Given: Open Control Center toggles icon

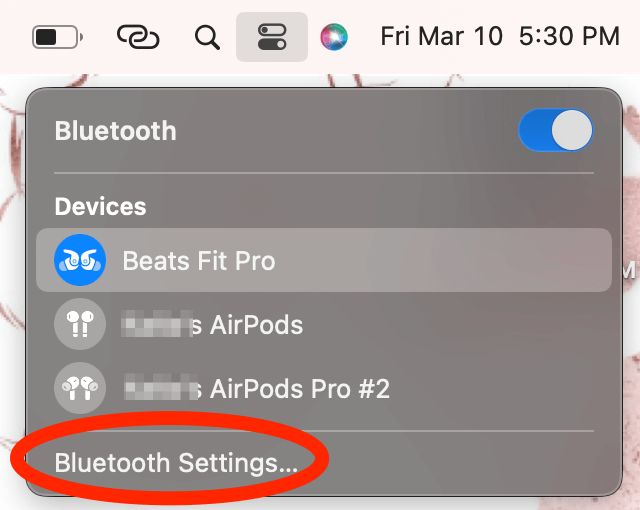Looking at the screenshot, I should point(272,37).
